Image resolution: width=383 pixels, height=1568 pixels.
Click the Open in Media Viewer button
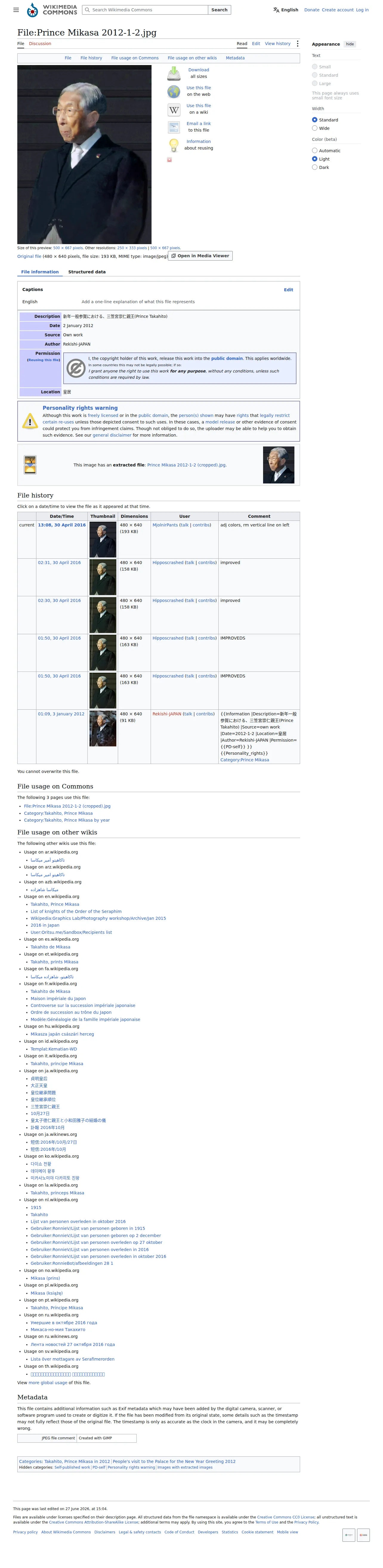tap(200, 256)
